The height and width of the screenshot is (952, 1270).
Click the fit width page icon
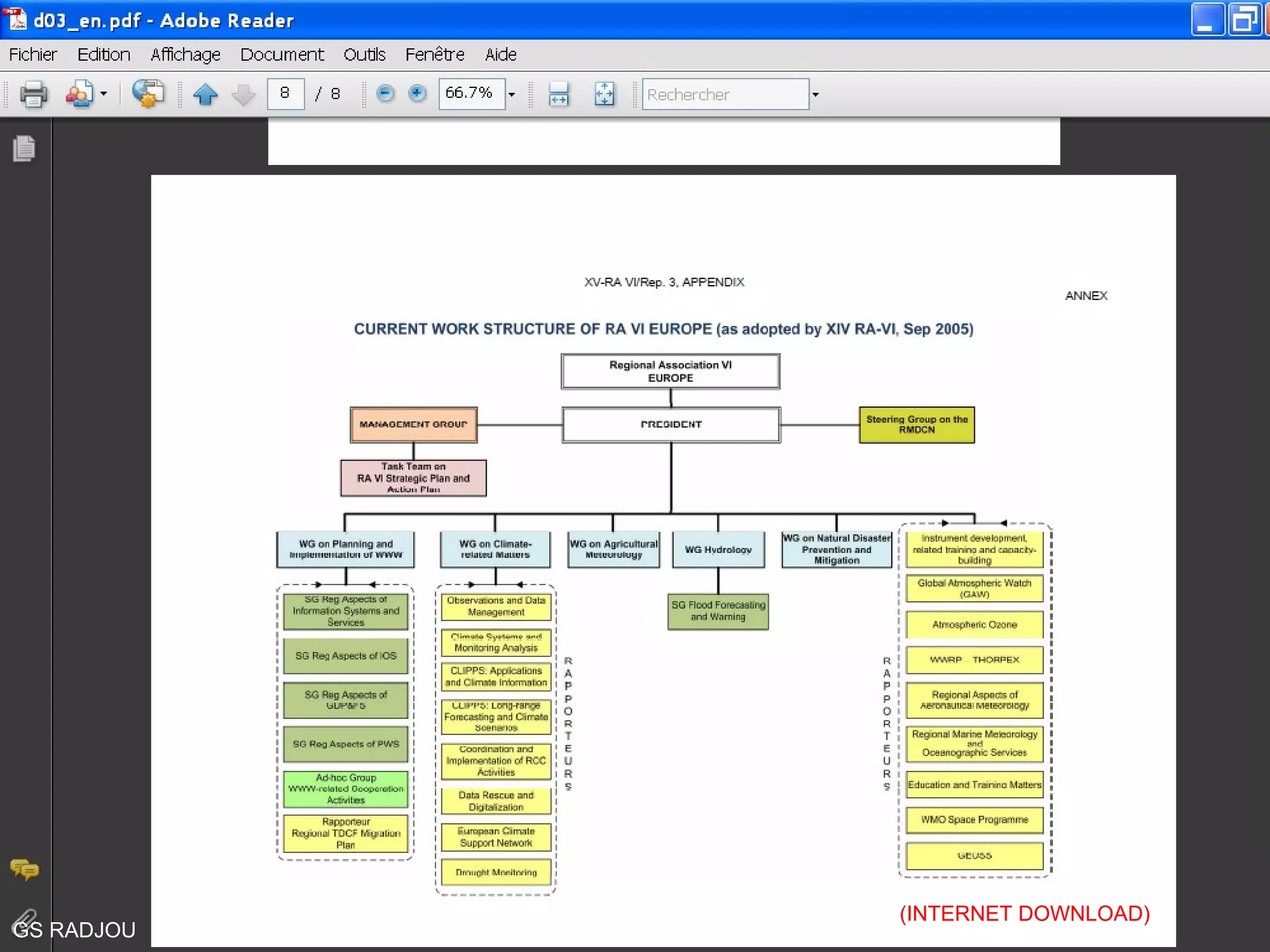(x=559, y=94)
